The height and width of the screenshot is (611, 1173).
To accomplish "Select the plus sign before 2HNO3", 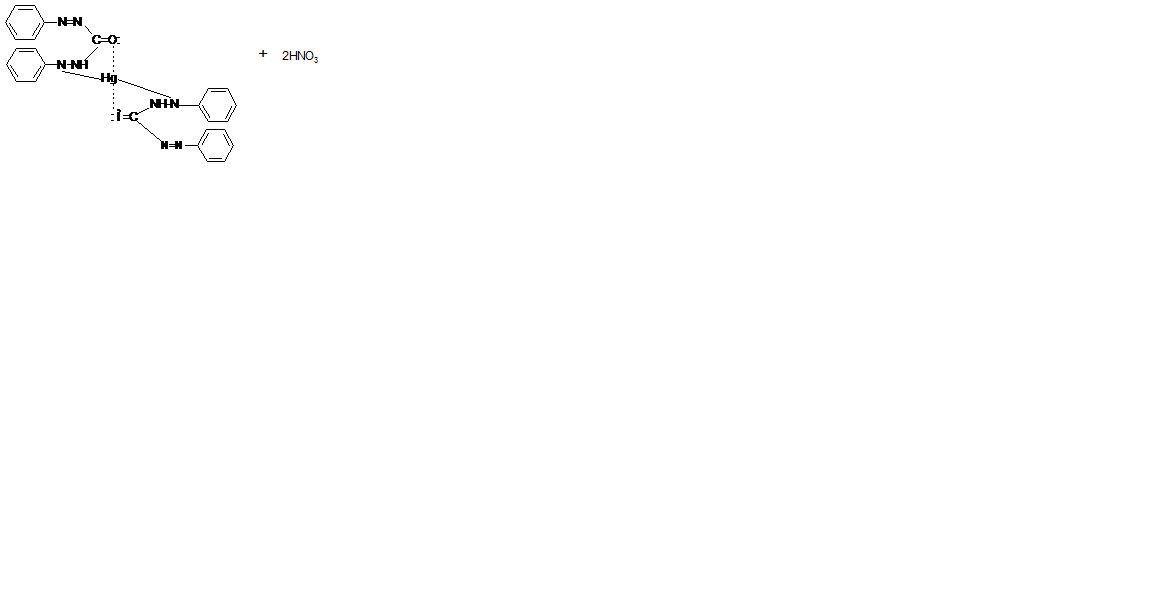I will [263, 54].
